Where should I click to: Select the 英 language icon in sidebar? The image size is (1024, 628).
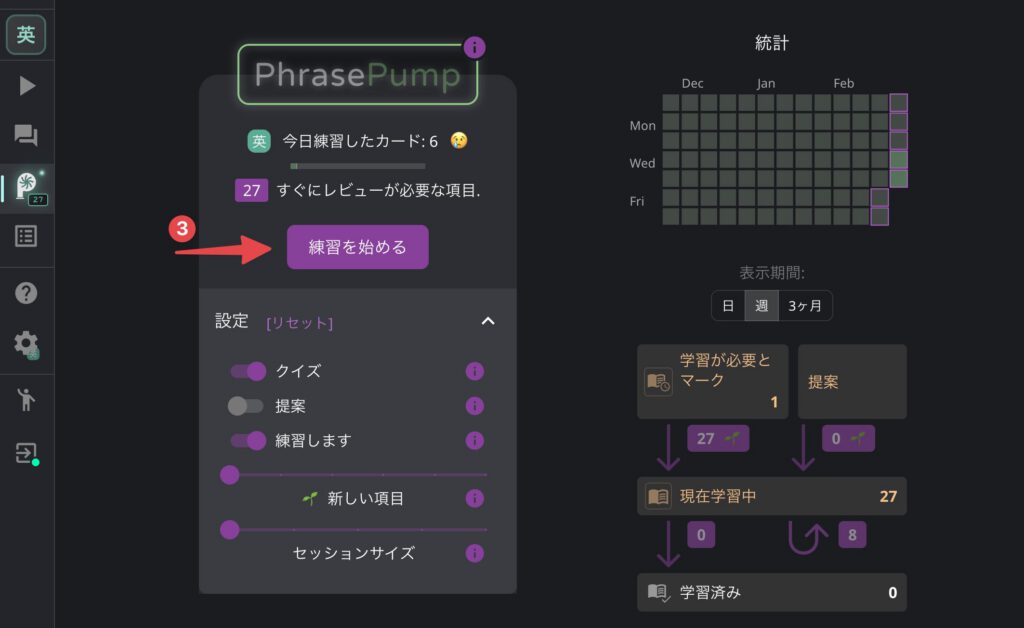pos(27,34)
